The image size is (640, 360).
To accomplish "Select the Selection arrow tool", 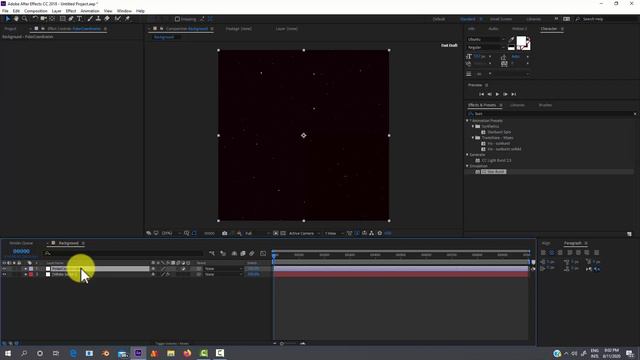I will tap(7, 19).
